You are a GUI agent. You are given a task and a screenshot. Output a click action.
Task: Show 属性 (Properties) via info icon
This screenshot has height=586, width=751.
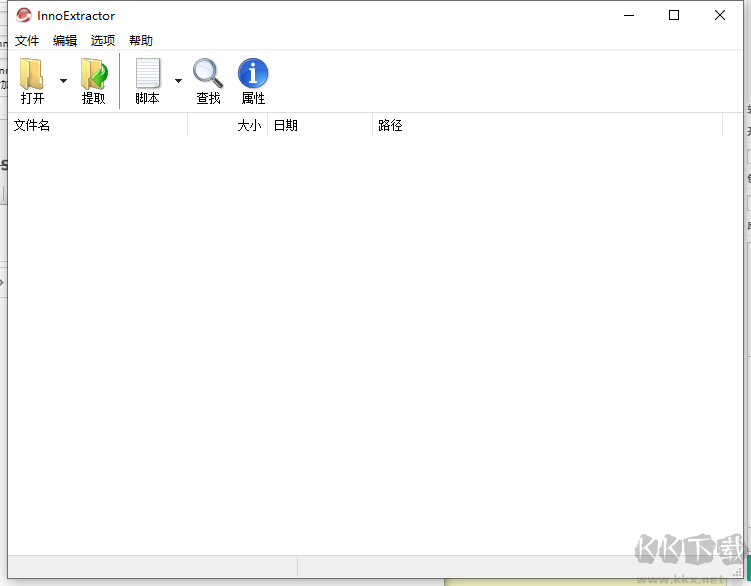tap(253, 73)
